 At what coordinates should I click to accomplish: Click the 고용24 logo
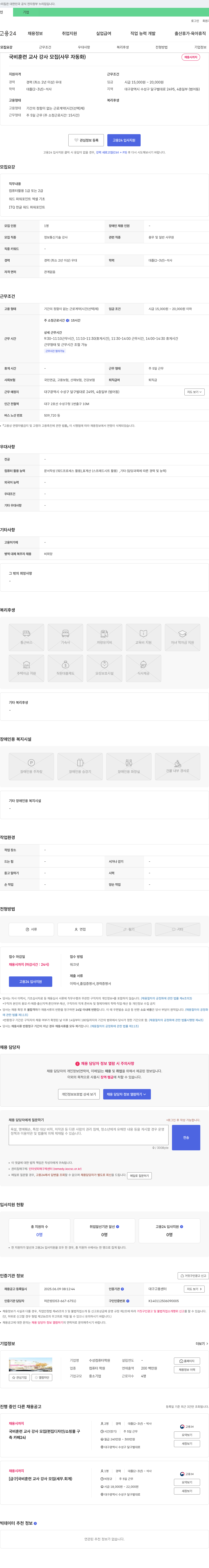[8, 33]
